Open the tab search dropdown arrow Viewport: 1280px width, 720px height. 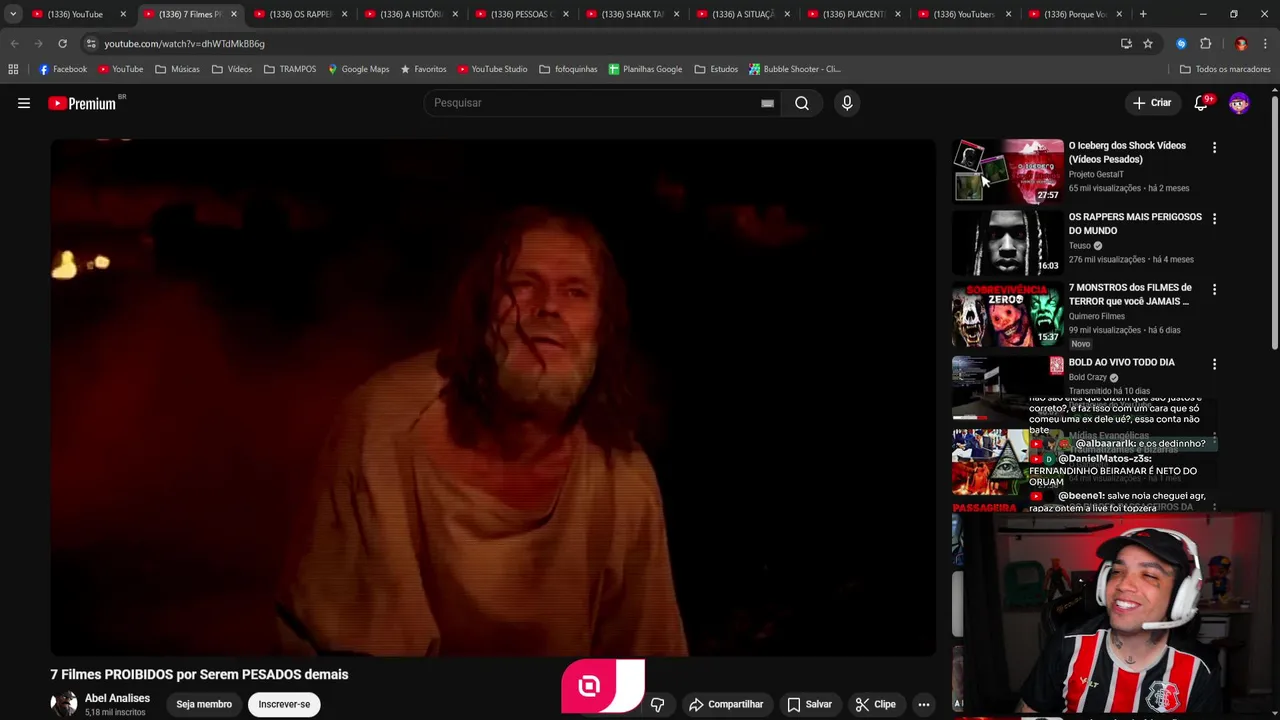(13, 14)
